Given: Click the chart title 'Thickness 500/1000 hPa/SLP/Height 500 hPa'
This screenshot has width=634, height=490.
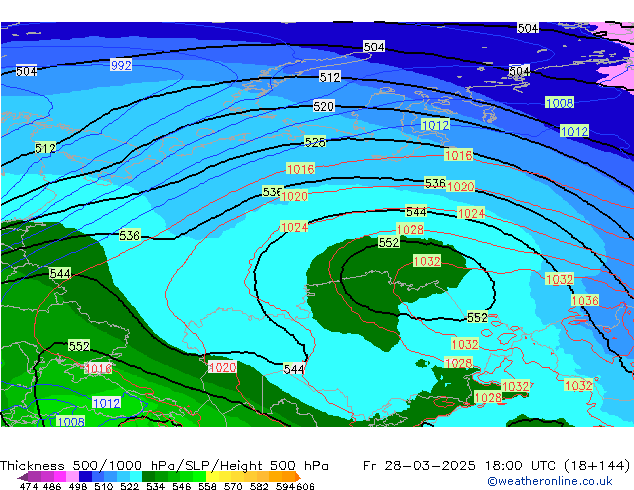Looking at the screenshot, I should [x=164, y=466].
